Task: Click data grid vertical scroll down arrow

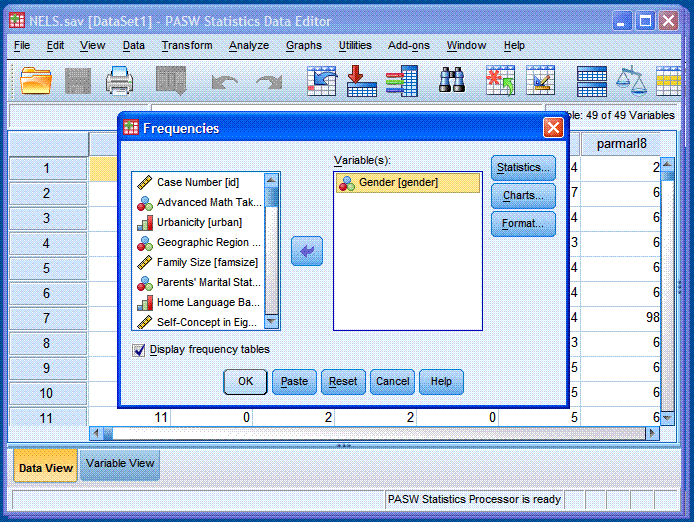Action: coord(667,418)
